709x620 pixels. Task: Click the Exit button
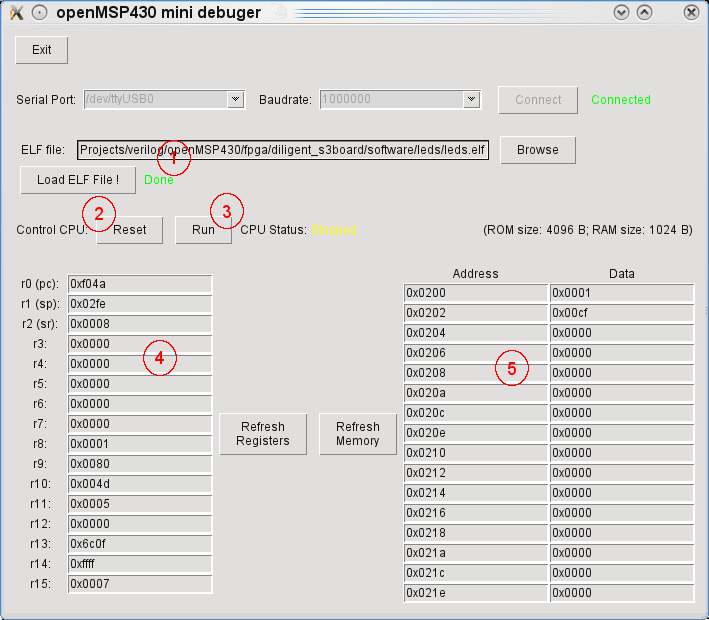pyautogui.click(x=42, y=50)
